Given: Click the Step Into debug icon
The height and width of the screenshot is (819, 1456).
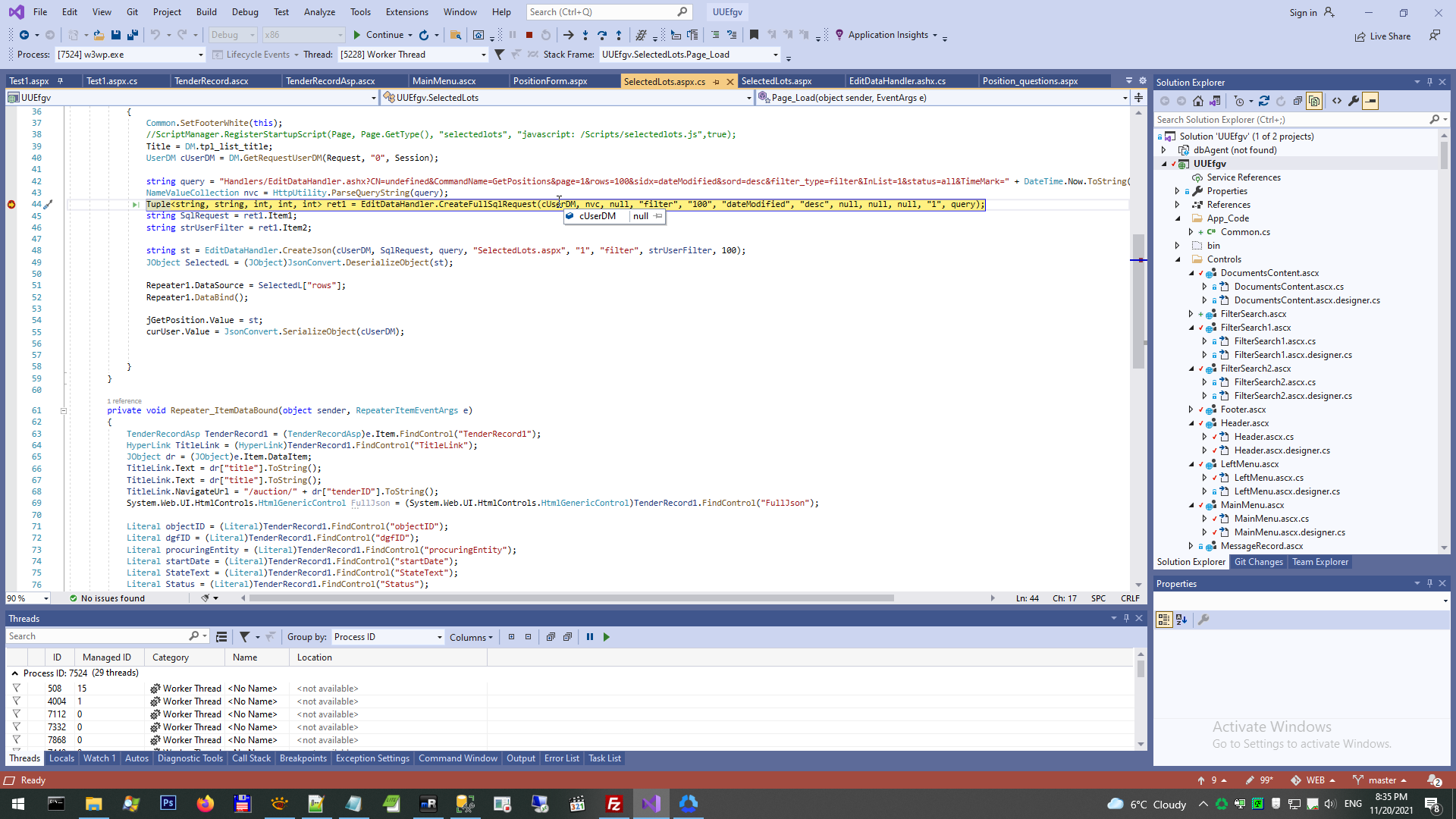Looking at the screenshot, I should [x=585, y=35].
